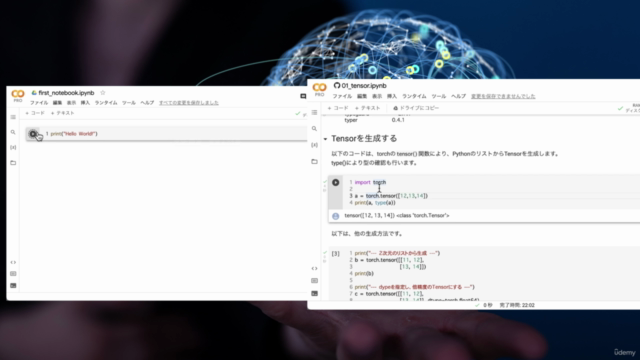Open ファイル menu in first_notebook window
The width and height of the screenshot is (640, 360).
pos(39,103)
